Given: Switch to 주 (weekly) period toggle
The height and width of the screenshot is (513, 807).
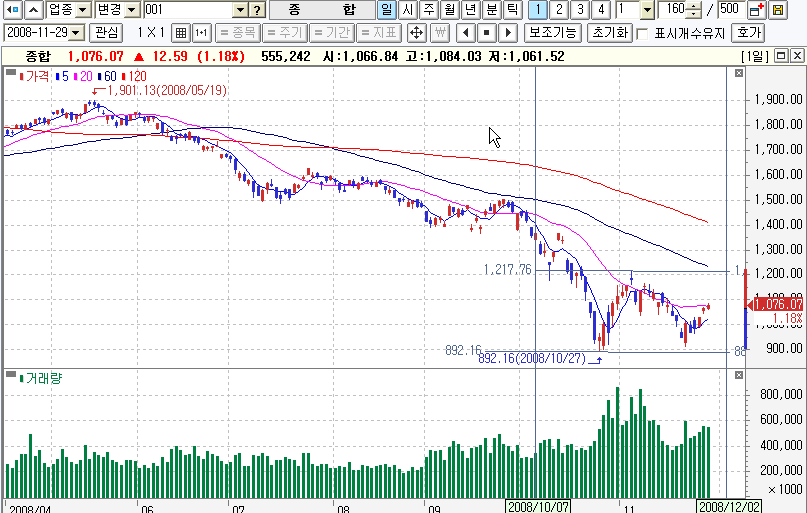Looking at the screenshot, I should [x=427, y=10].
